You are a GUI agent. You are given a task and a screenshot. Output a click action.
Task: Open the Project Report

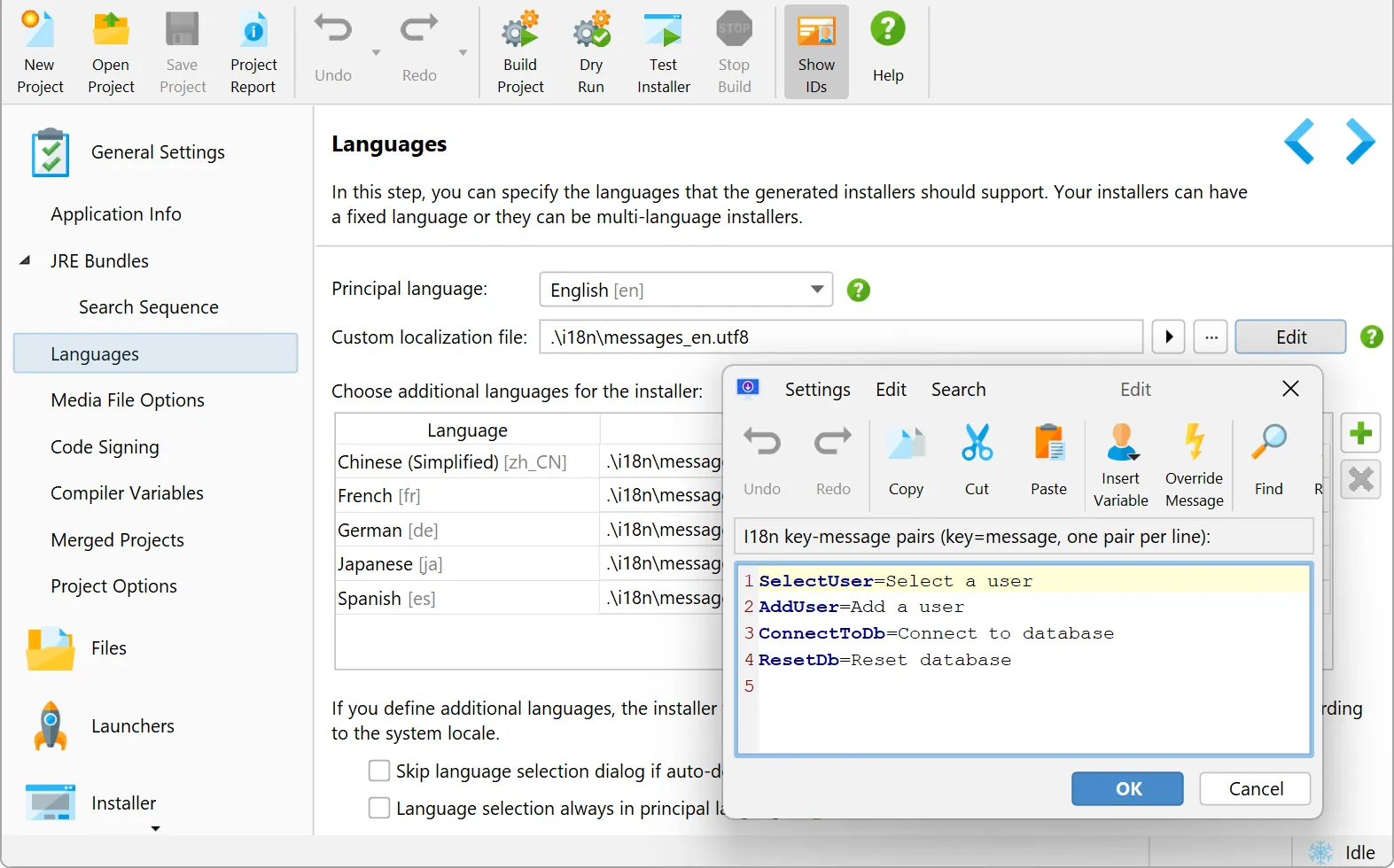pos(253,51)
